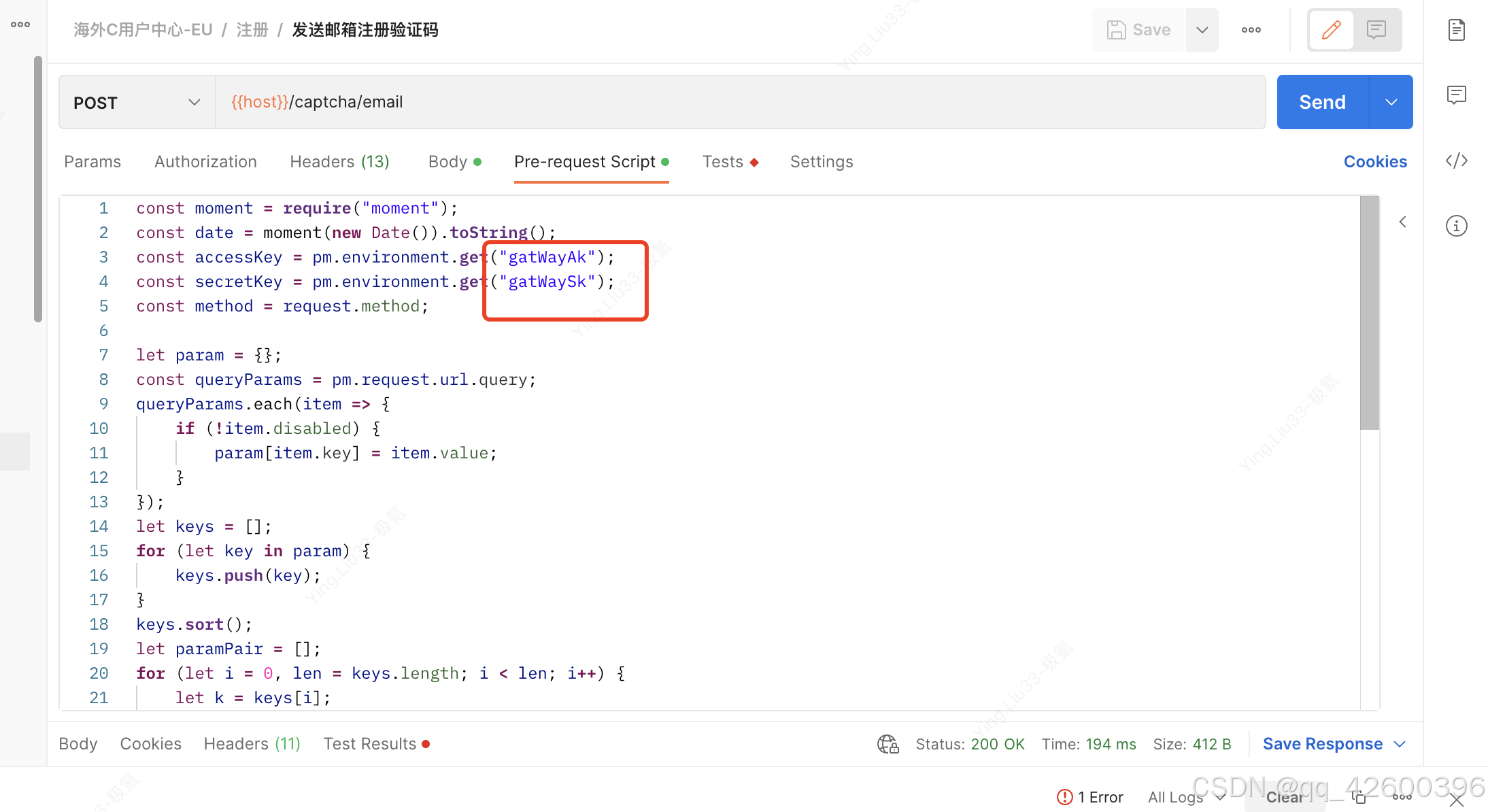Open the Headers (13) request tab
1488x812 pixels.
[x=339, y=162]
